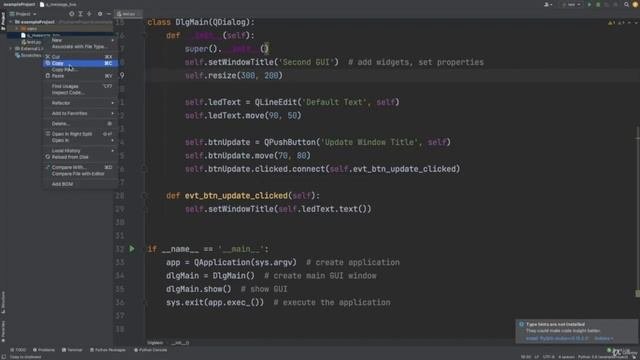Screen dimensions: 640x360
Task: Click the Python interpreter status bar entry
Action: pyautogui.click(x=603, y=357)
